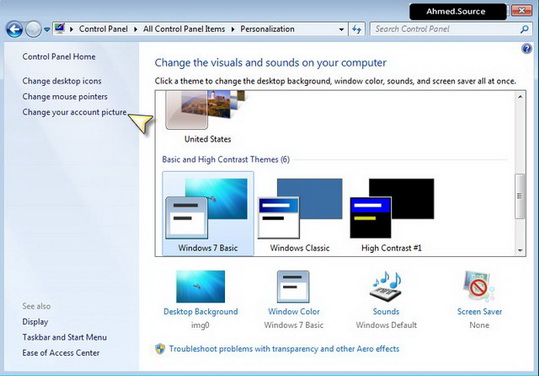
Task: Expand the arrow after Control Panel breadcrumb
Action: pos(135,29)
